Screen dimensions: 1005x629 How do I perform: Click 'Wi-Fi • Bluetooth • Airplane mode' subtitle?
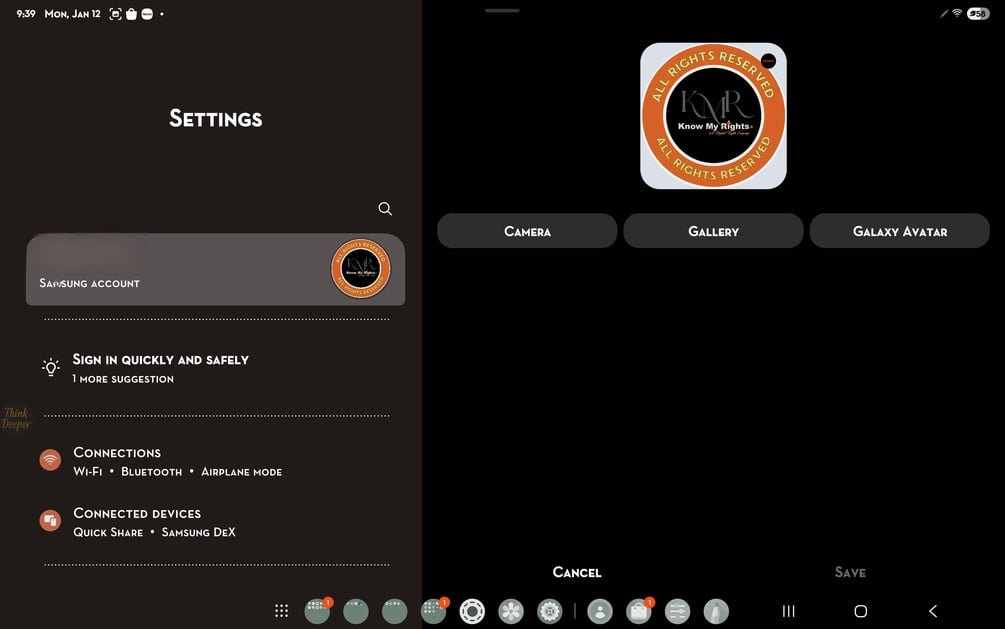tap(178, 471)
